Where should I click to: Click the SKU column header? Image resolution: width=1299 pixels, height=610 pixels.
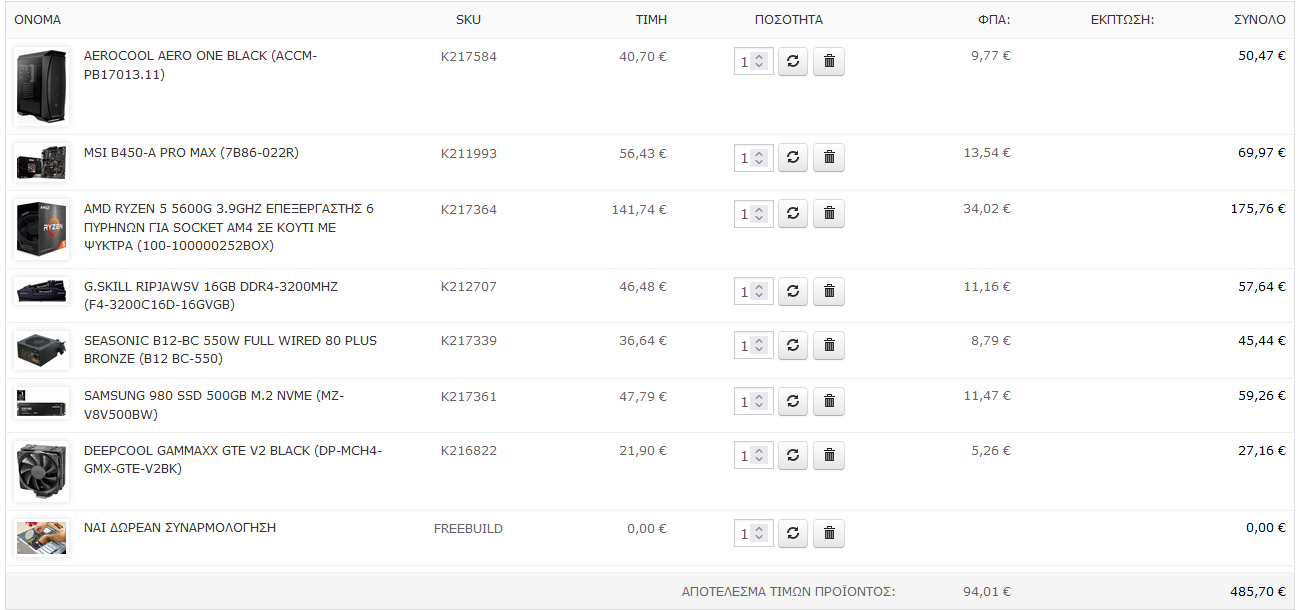point(468,19)
